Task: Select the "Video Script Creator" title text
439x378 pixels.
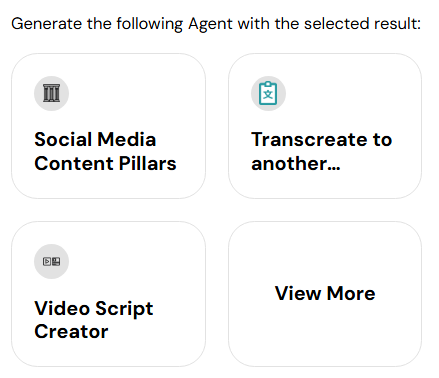Action: [x=94, y=320]
